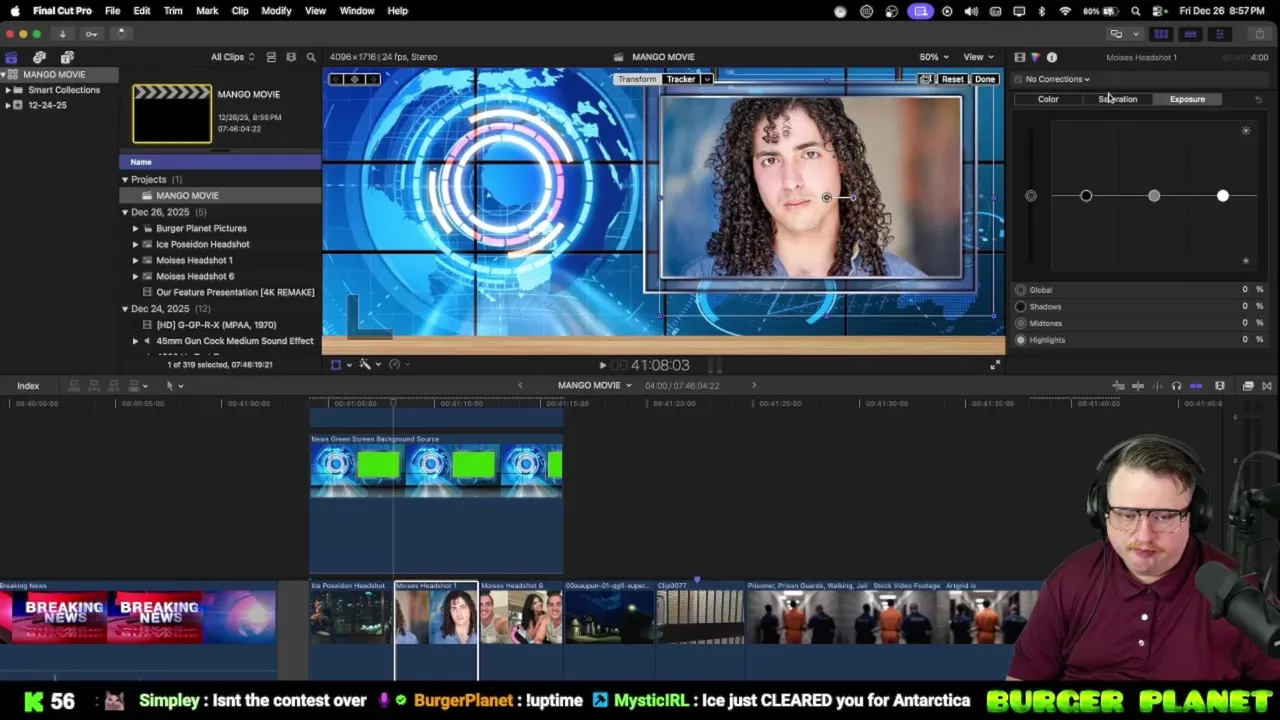Show the Libraries sidebar
This screenshot has height=720, width=1280.
[11, 57]
